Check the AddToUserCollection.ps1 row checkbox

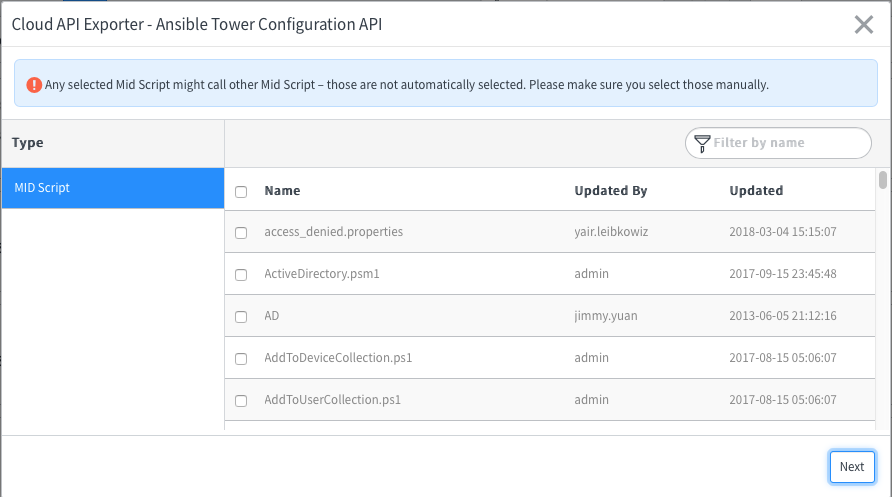tap(241, 401)
